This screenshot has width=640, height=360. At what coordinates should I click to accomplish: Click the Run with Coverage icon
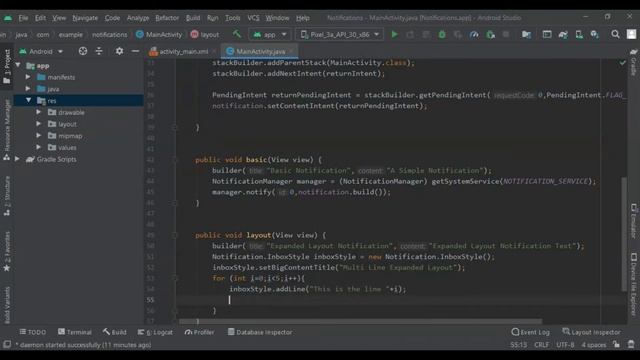click(458, 35)
